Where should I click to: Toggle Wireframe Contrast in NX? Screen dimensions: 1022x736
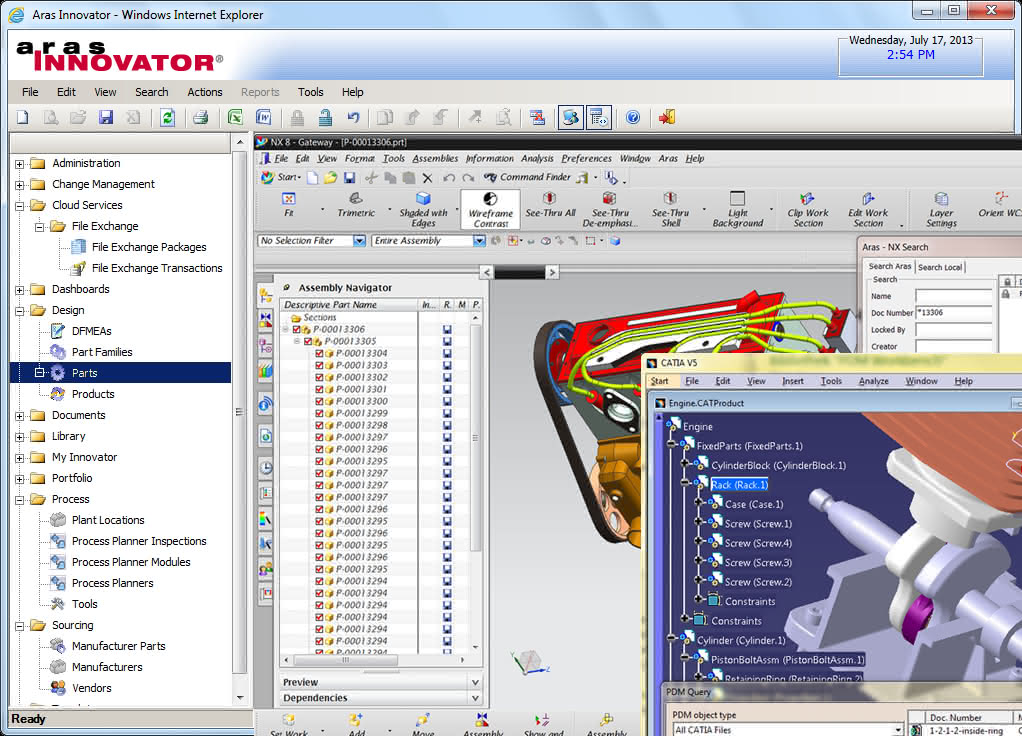(490, 209)
